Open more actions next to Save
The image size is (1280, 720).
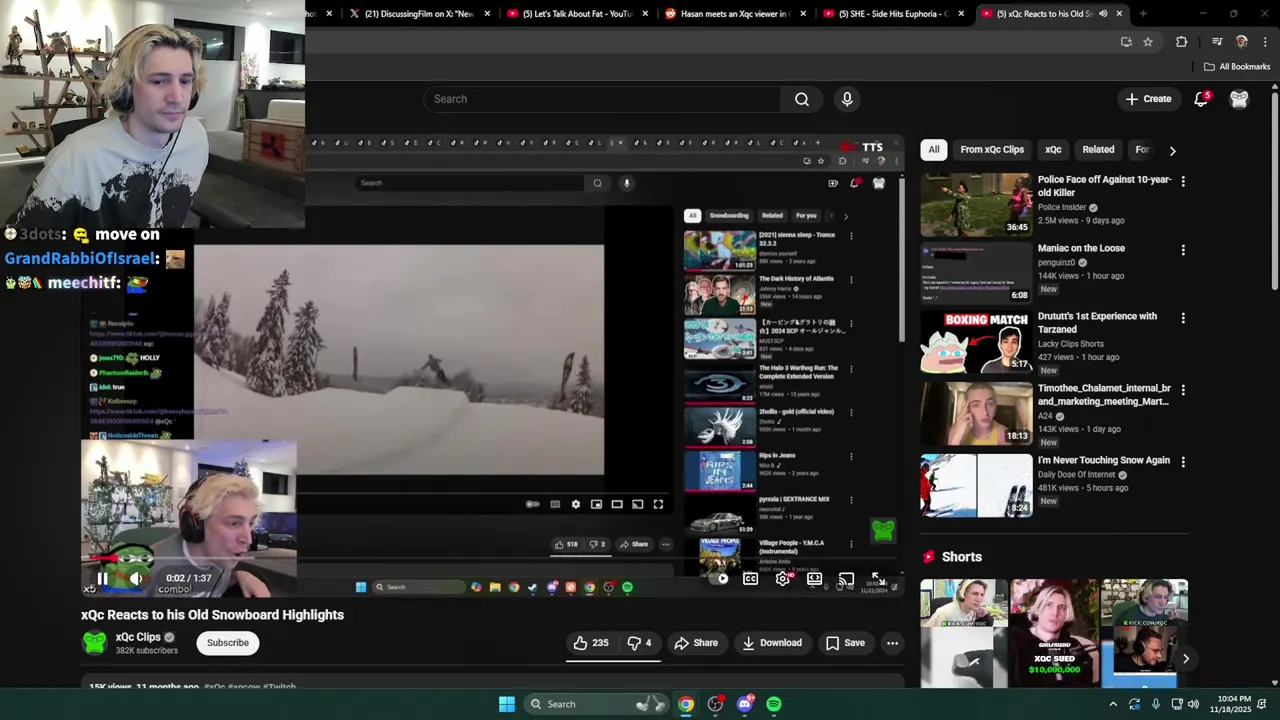tap(892, 643)
